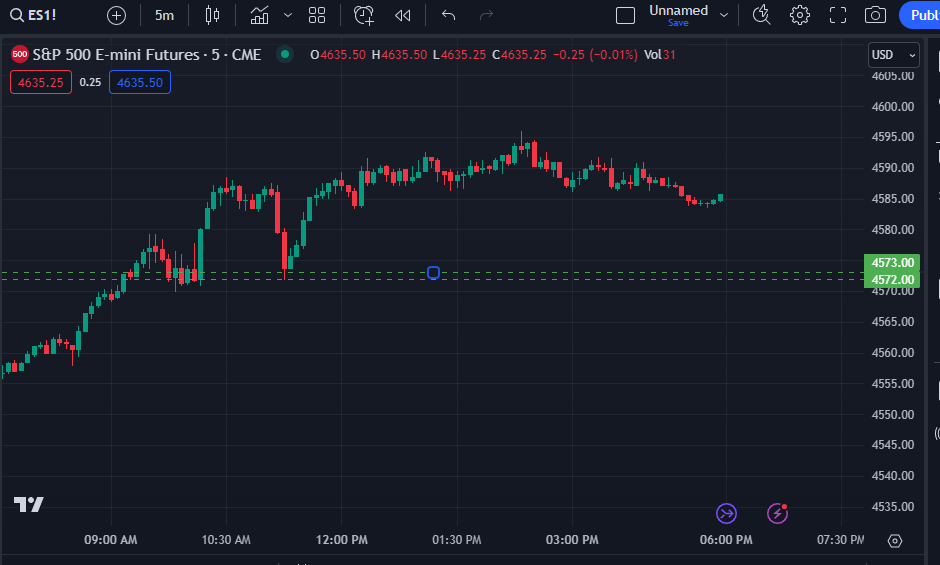Screen dimensions: 940x565
Task: Click the Vol 31 volume readout
Action: click(659, 55)
